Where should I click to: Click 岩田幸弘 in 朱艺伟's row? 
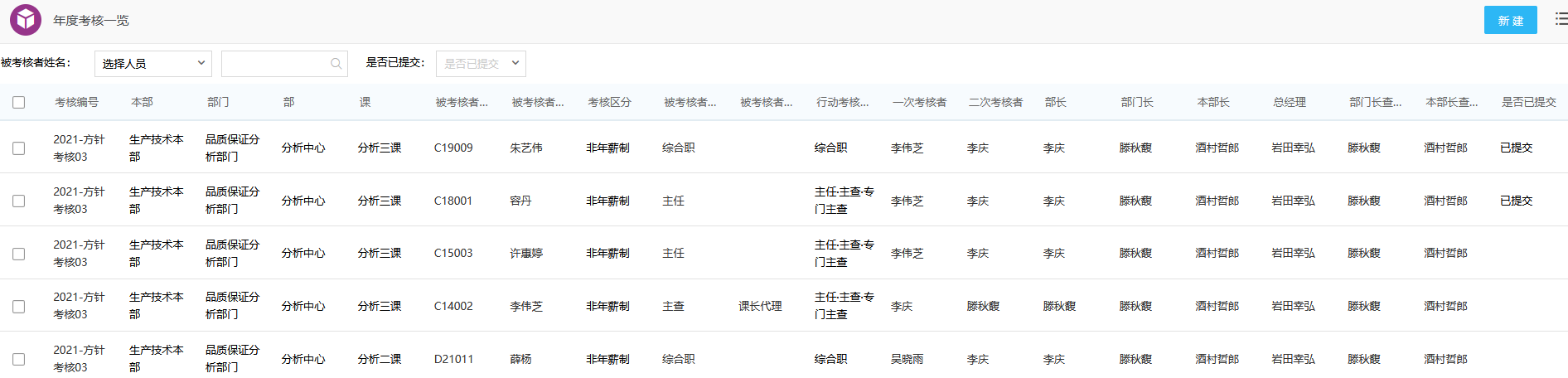coord(1293,148)
